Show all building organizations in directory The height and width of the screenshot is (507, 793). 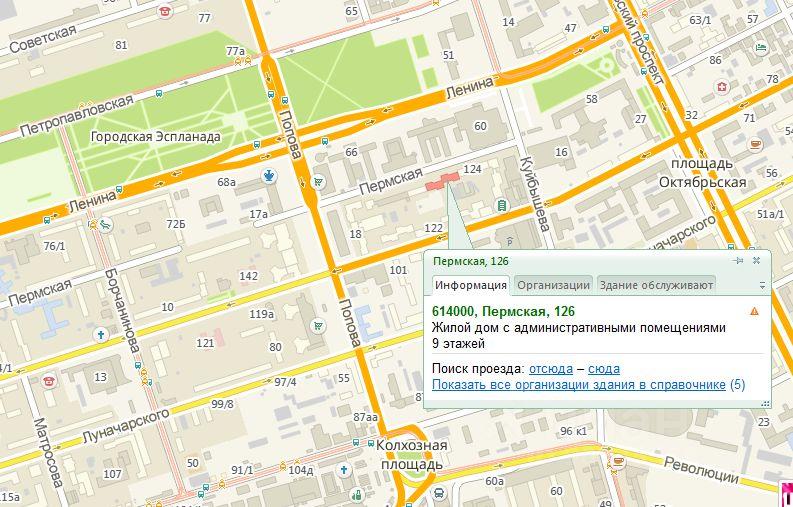[x=579, y=385]
